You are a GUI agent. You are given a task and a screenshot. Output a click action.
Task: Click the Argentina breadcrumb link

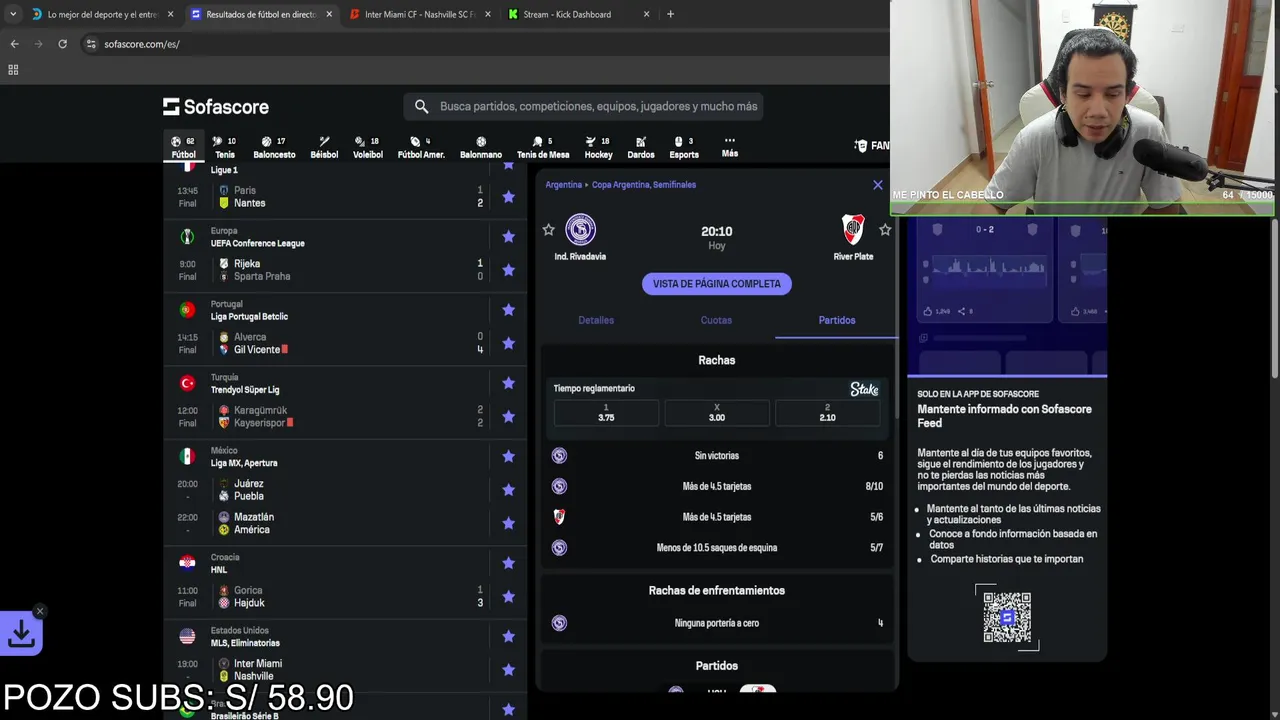(x=564, y=185)
